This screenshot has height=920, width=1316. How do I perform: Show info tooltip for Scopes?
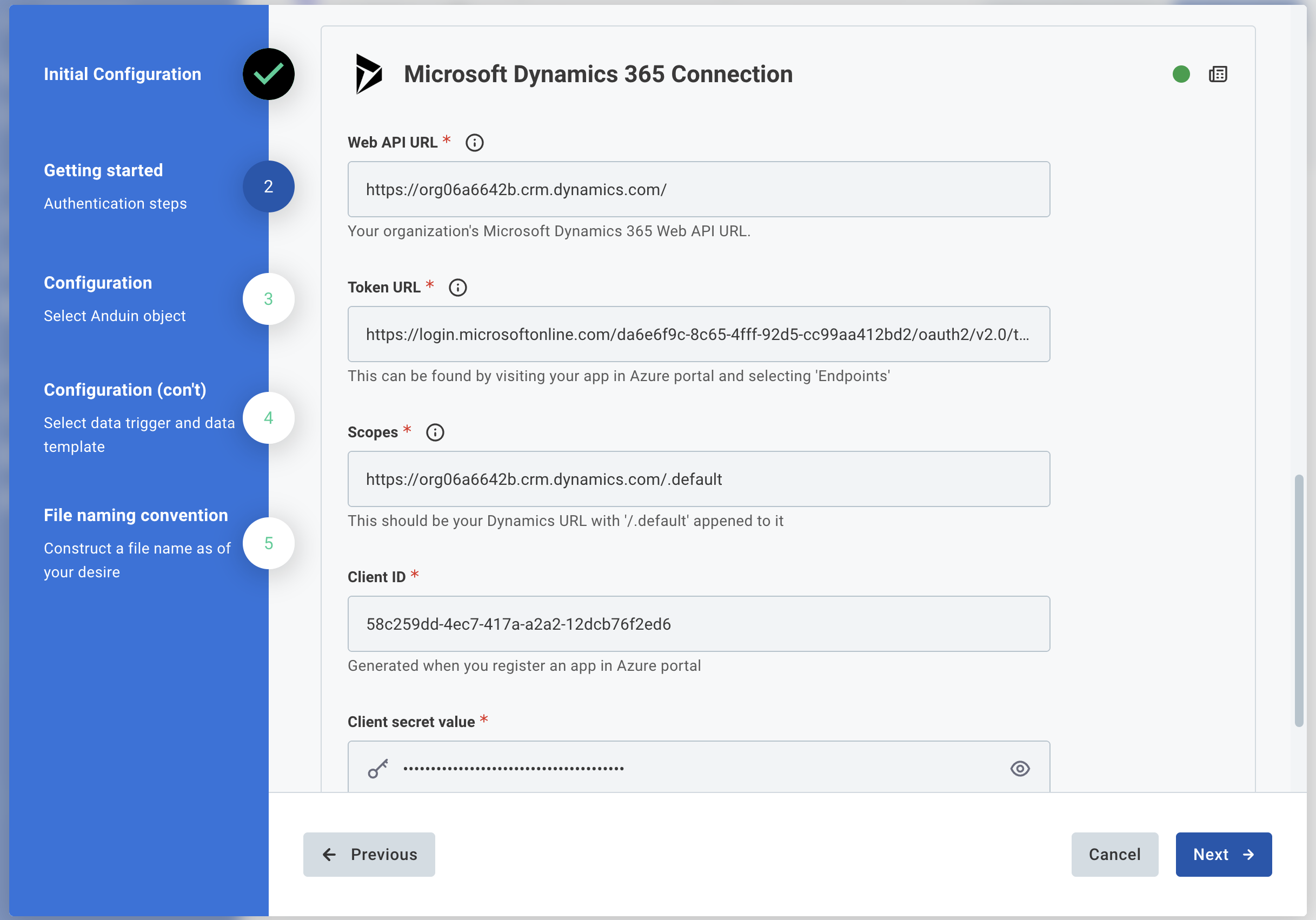435,432
